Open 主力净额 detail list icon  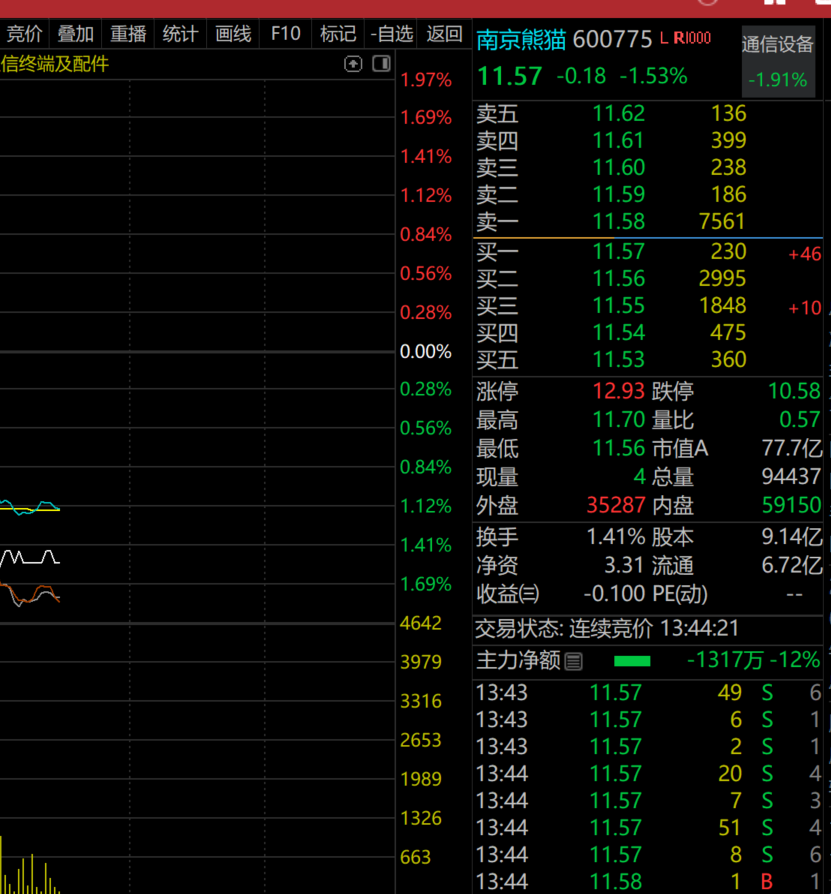(573, 661)
